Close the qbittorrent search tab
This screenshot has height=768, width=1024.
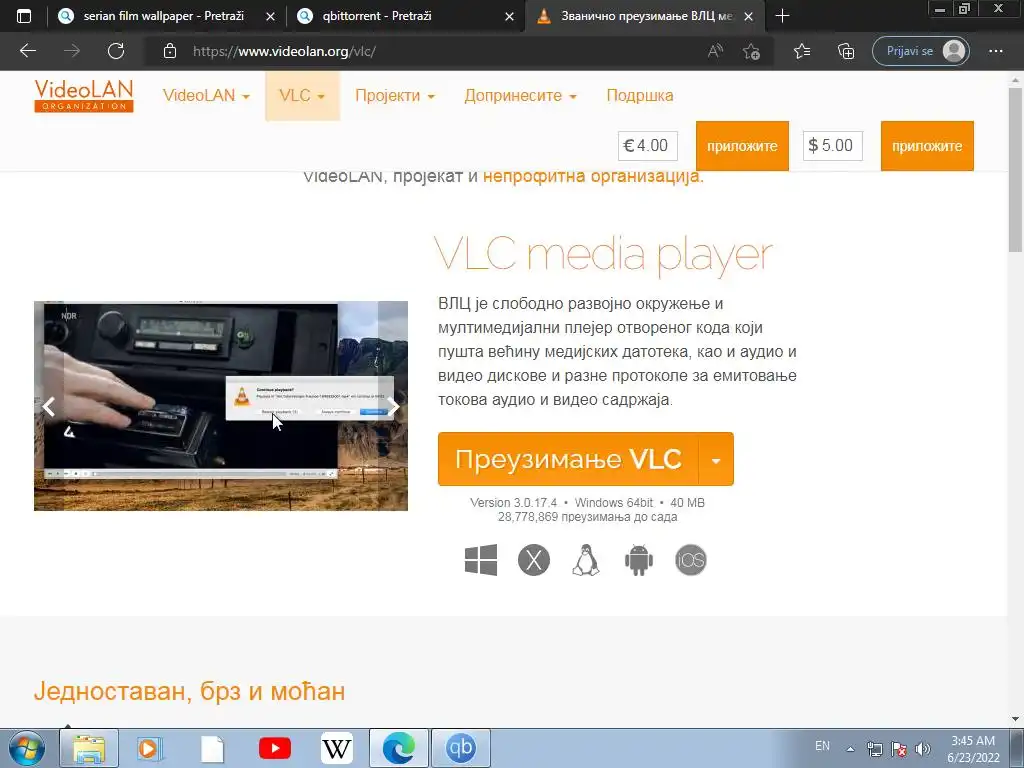pos(509,17)
